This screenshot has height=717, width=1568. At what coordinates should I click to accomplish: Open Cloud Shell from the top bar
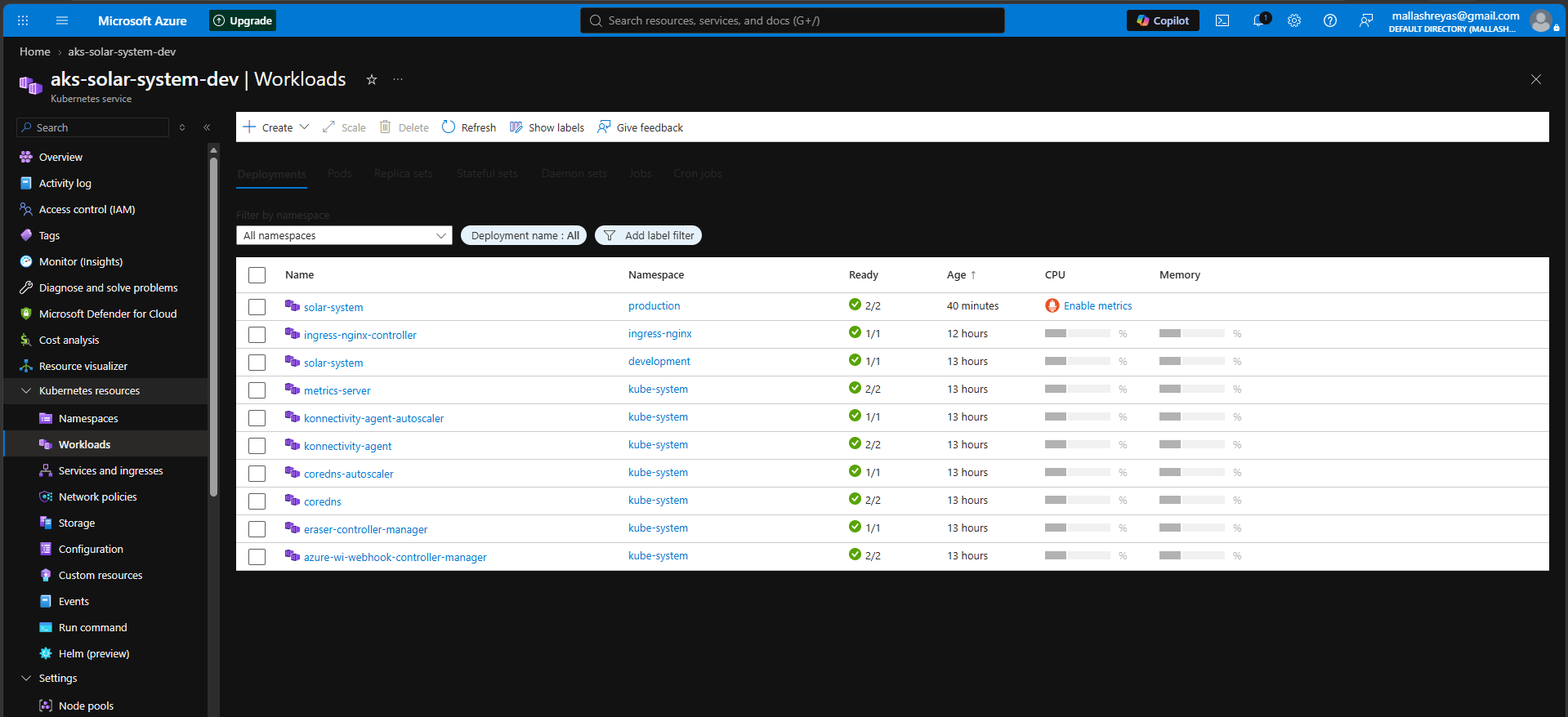[1222, 20]
